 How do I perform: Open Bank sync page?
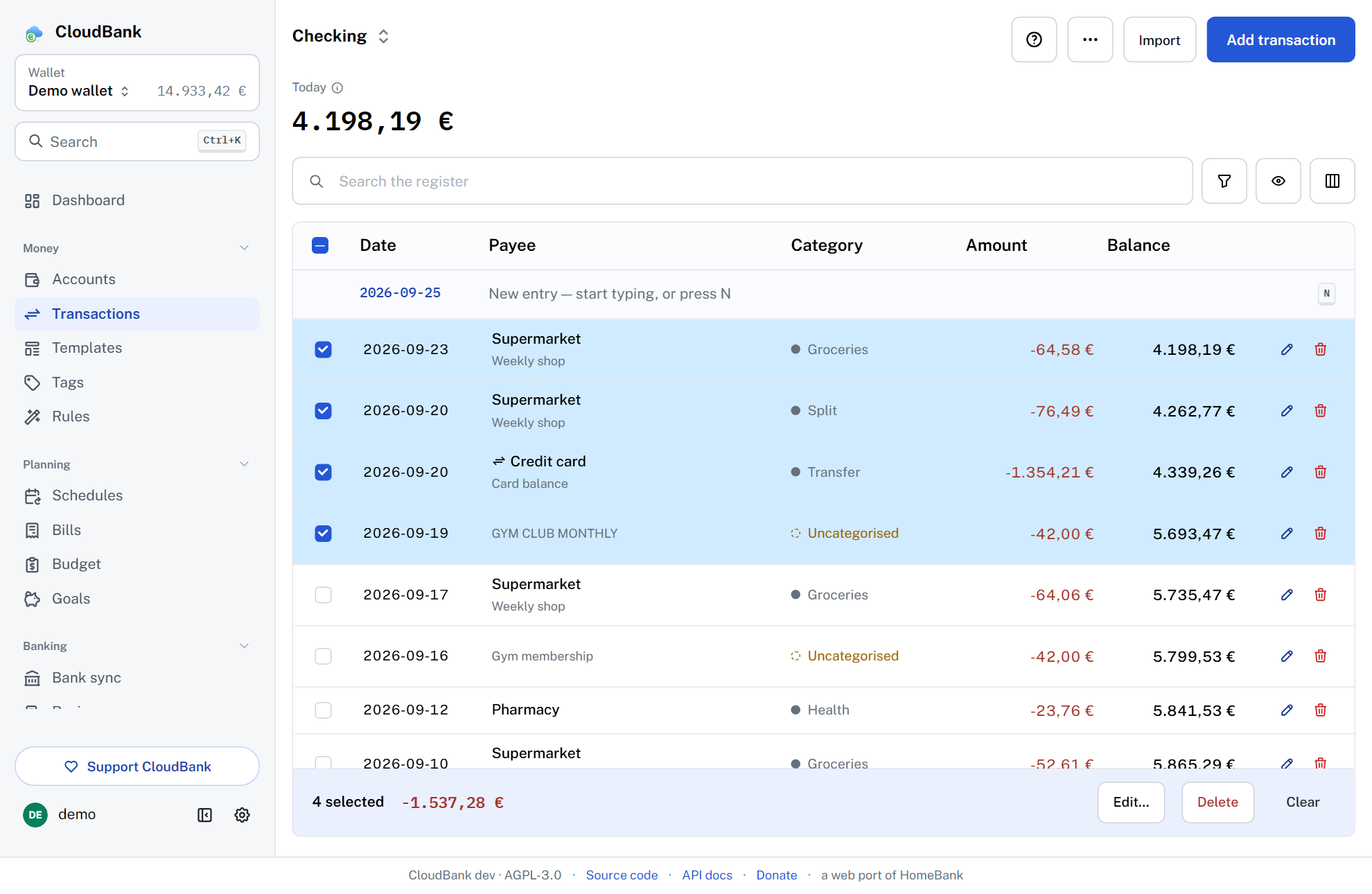click(137, 678)
